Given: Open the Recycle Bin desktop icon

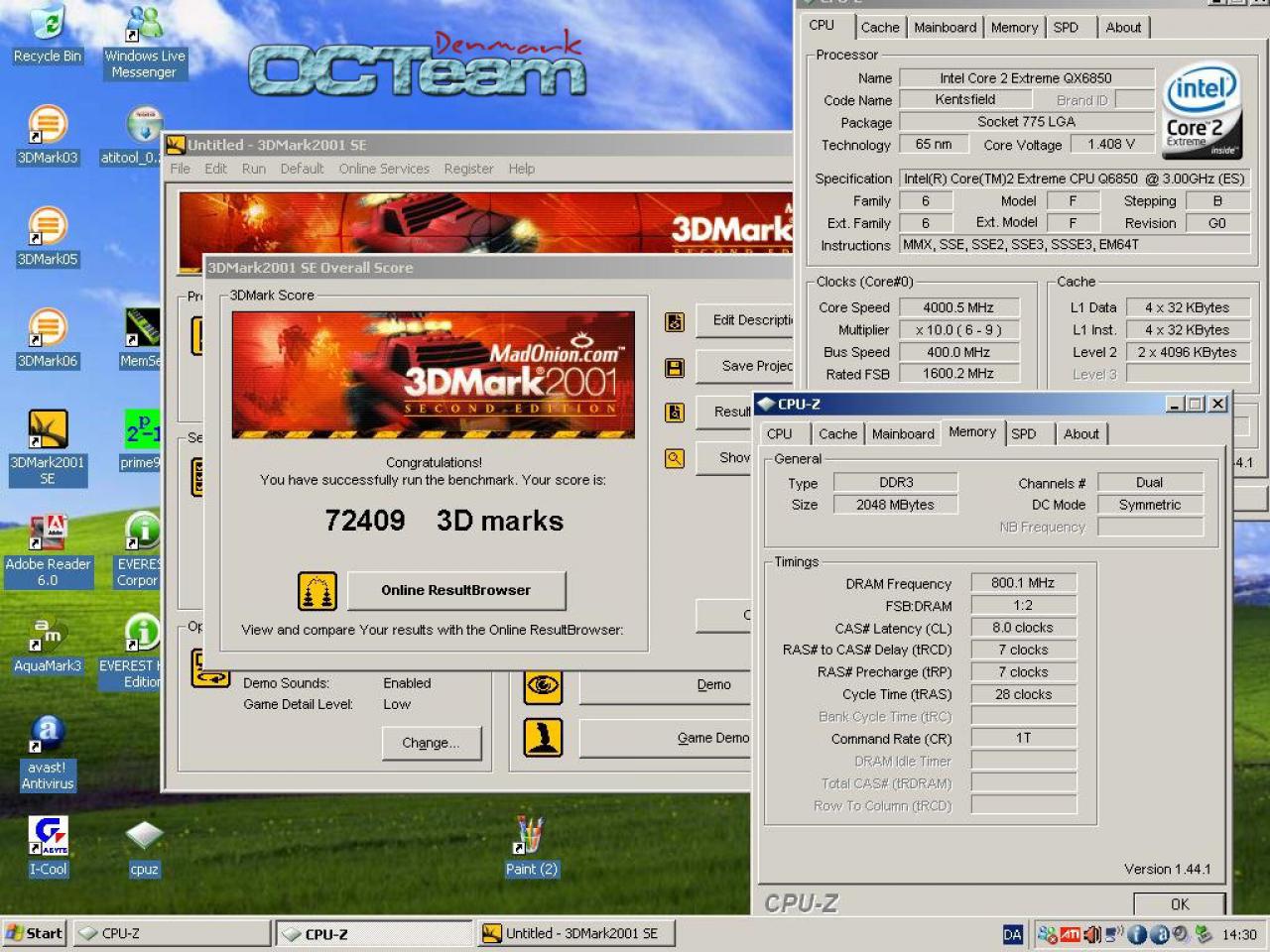Looking at the screenshot, I should coord(47,34).
